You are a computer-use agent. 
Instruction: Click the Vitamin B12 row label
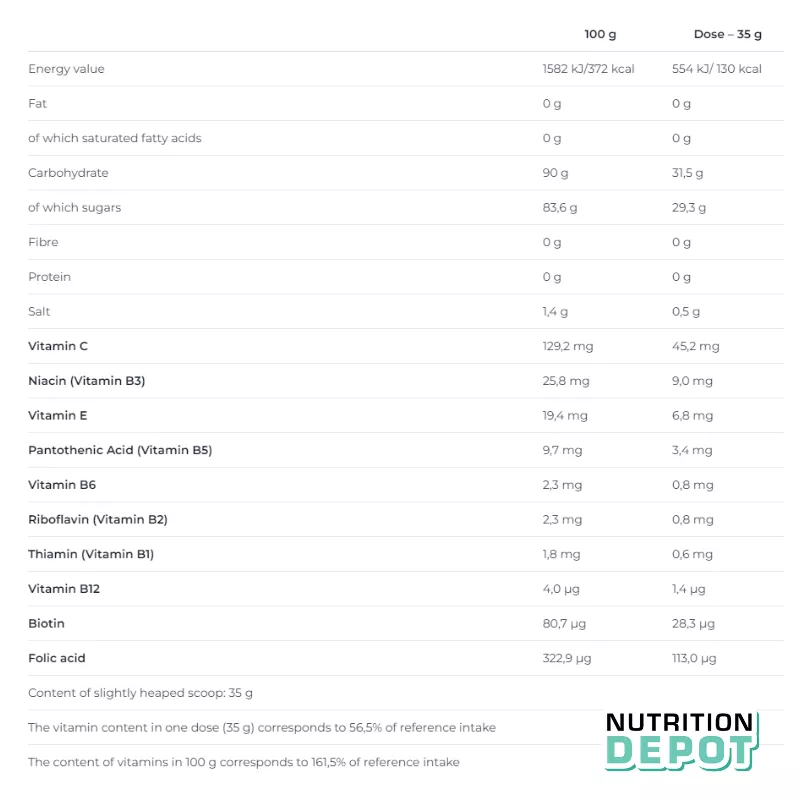pos(64,589)
